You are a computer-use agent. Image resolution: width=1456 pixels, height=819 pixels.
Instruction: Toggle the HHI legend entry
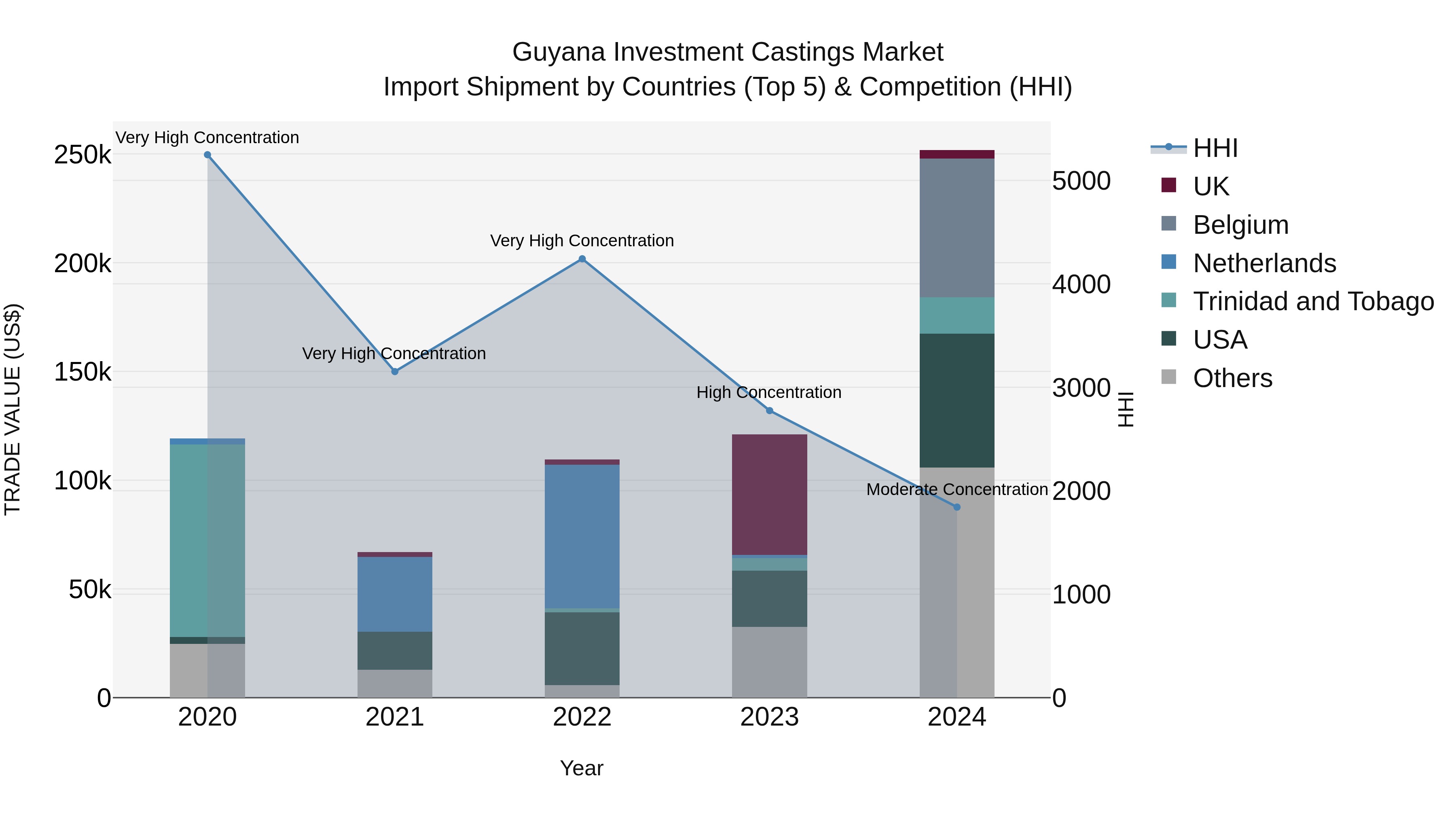pos(1194,148)
